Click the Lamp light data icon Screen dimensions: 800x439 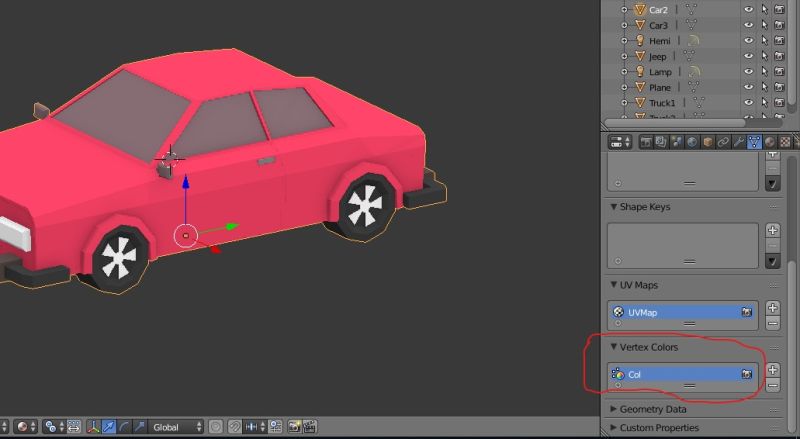[694, 71]
